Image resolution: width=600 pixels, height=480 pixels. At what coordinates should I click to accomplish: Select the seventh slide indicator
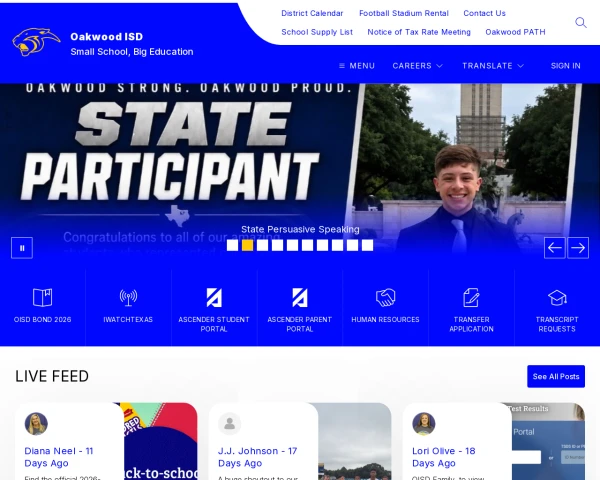click(322, 245)
